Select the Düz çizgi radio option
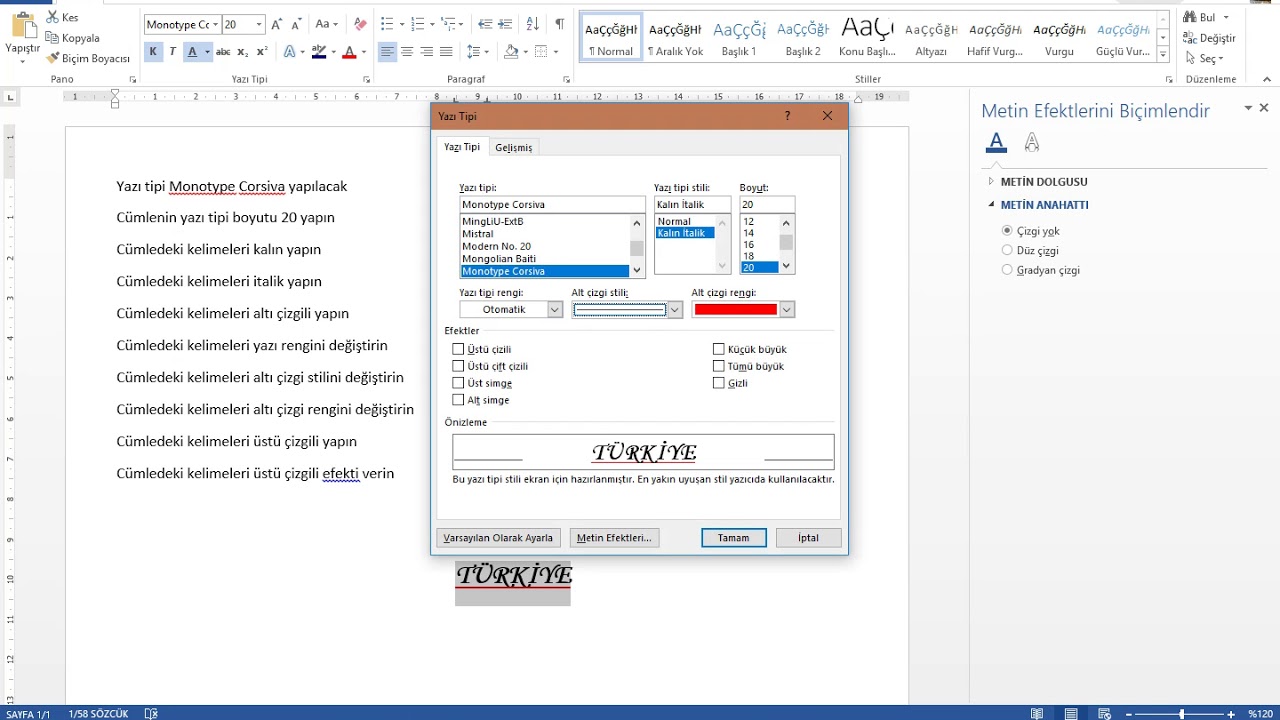The height and width of the screenshot is (720, 1280). [x=1007, y=250]
